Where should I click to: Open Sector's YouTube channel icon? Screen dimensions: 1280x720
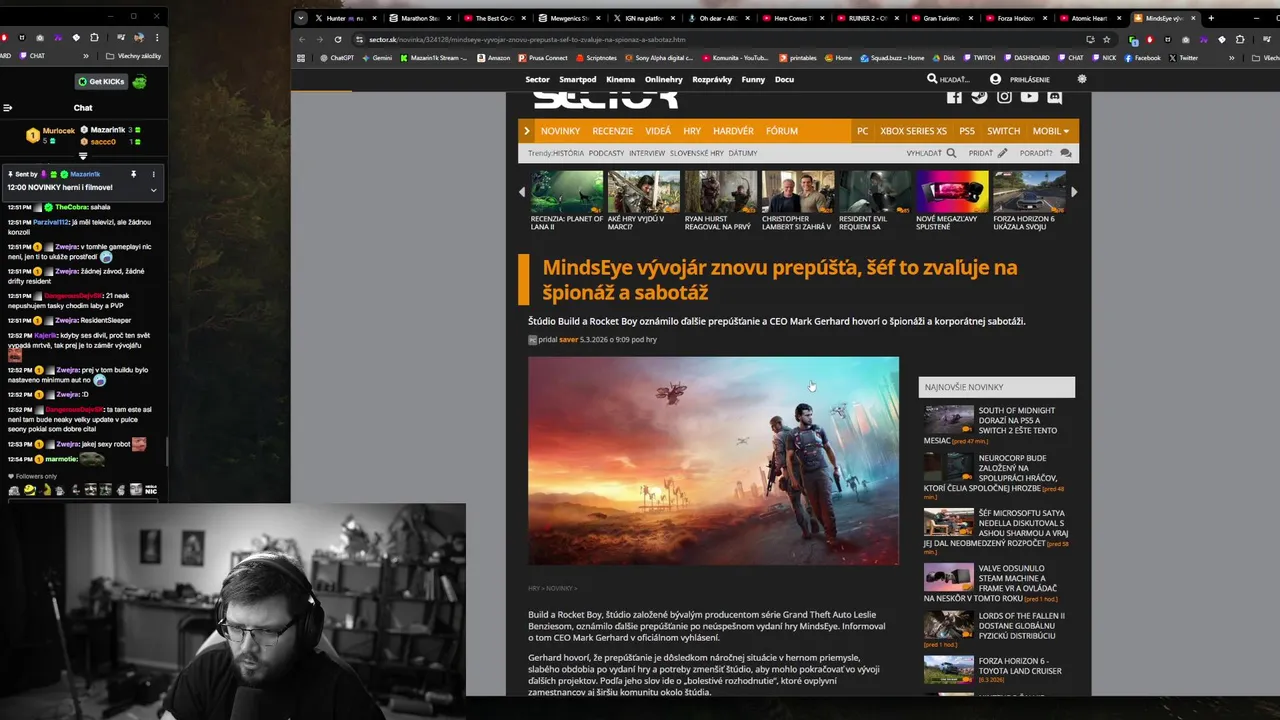pyautogui.click(x=1029, y=97)
